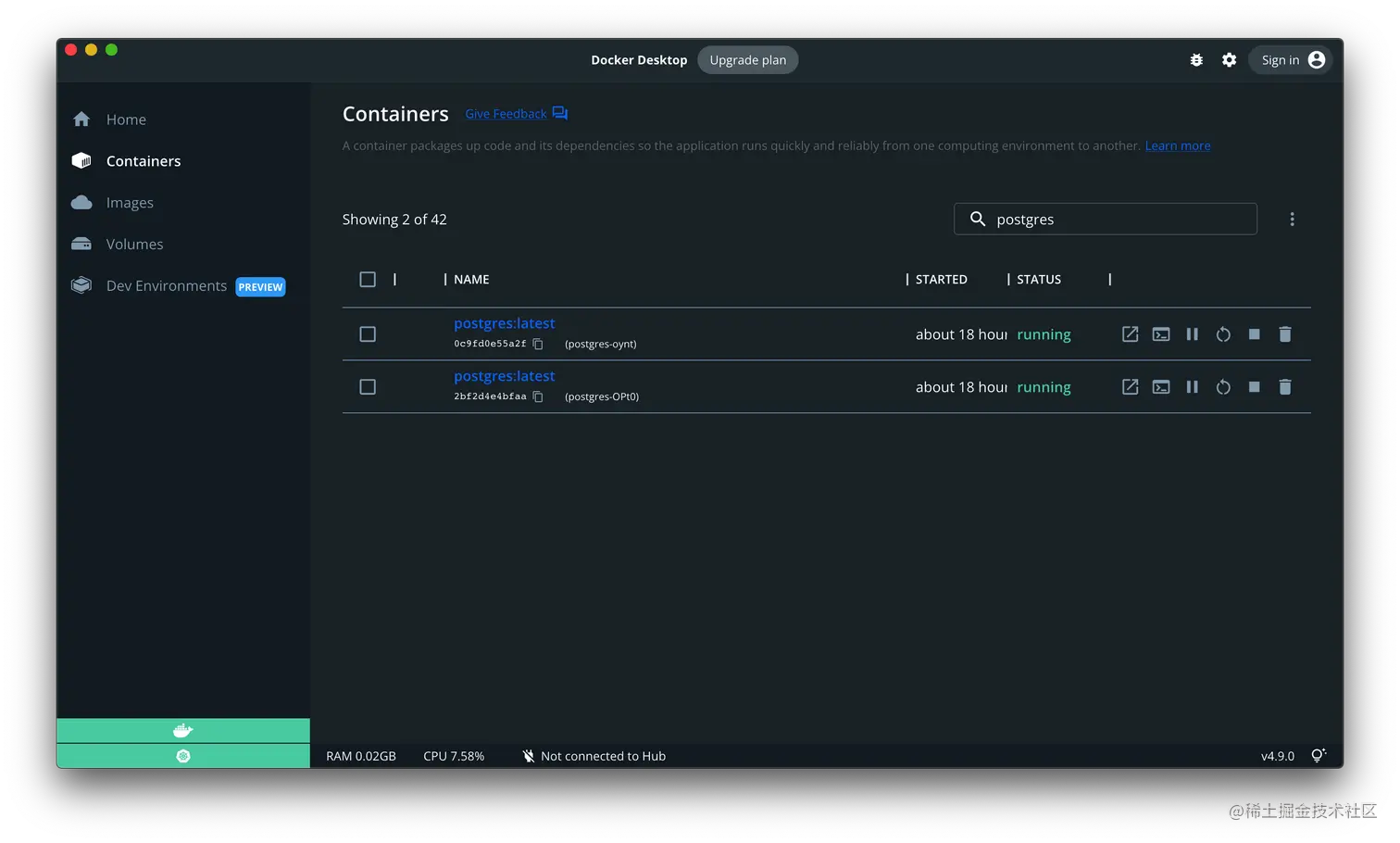This screenshot has width=1400, height=843.
Task: Open the troubleshoot bug icon
Action: 1196,60
